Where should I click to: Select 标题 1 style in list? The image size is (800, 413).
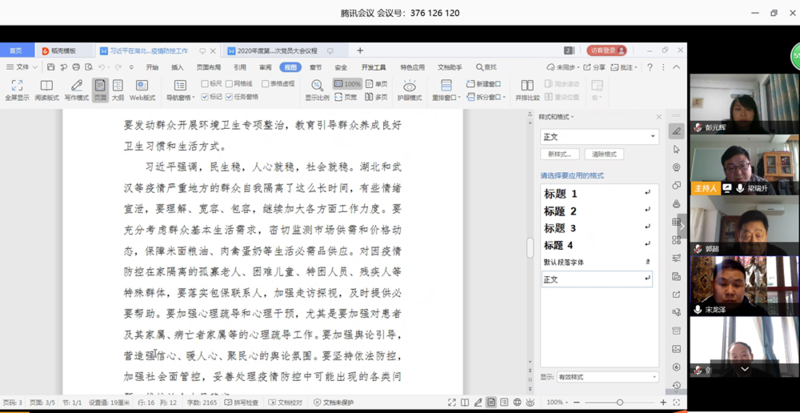coord(560,193)
